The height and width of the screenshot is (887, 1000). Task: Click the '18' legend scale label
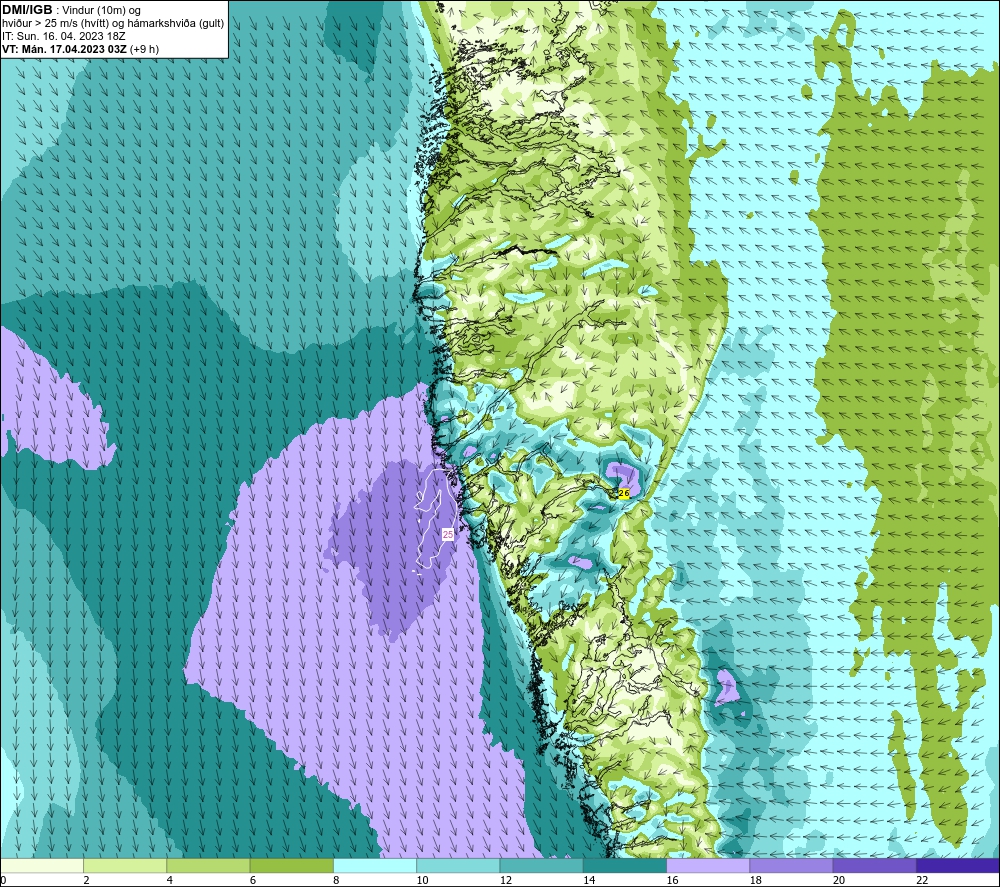click(x=755, y=880)
